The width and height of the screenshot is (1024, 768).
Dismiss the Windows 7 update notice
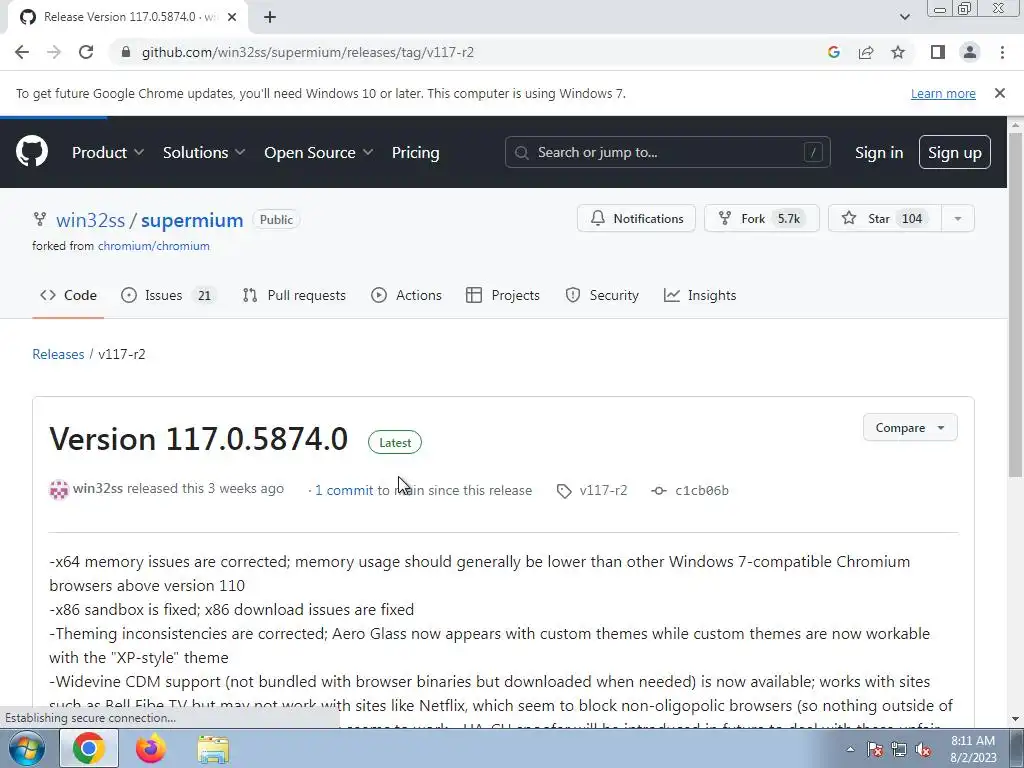(x=1000, y=93)
